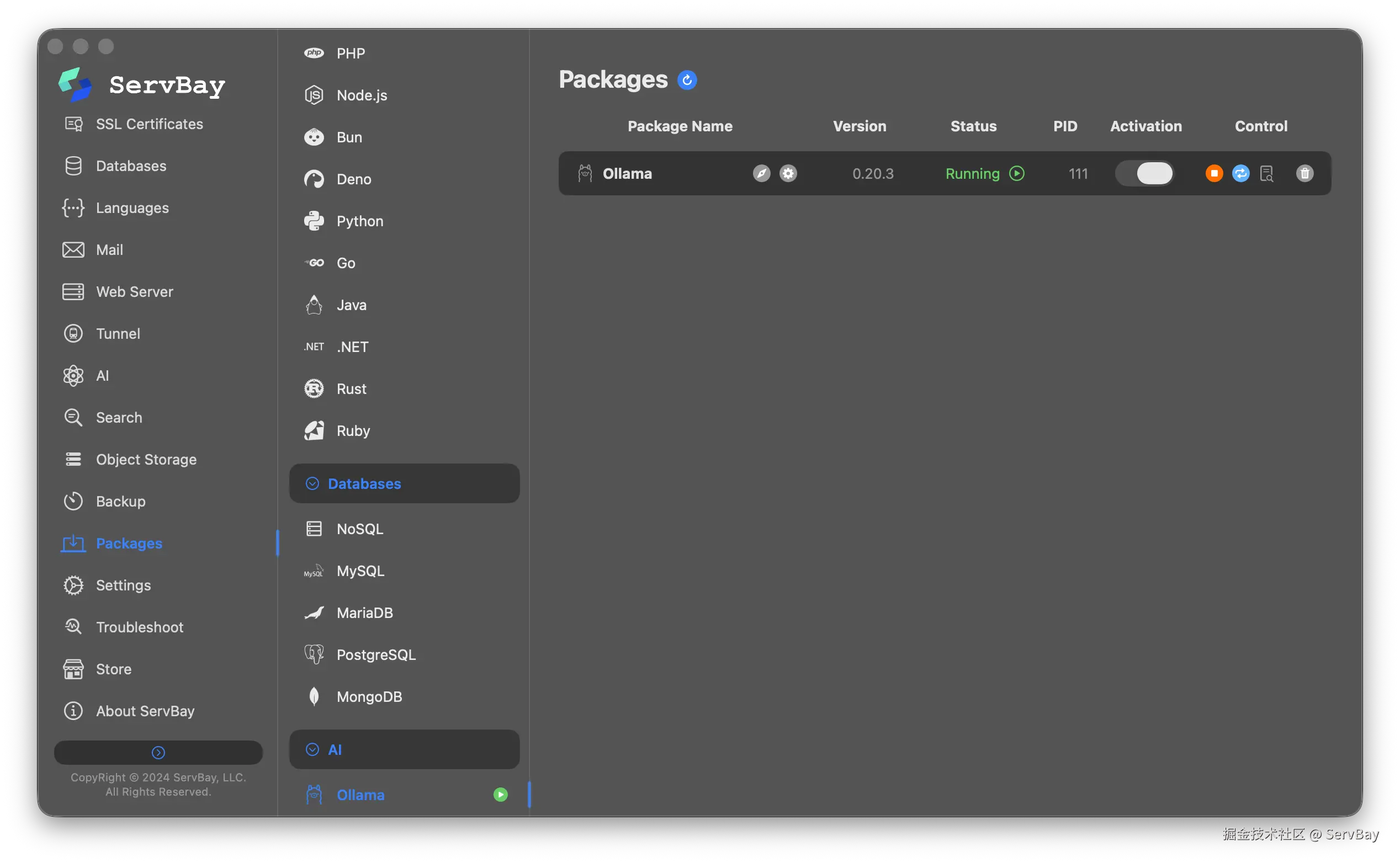Restart Ollama using the blue arrows icon
1400x863 pixels.
1240,173
